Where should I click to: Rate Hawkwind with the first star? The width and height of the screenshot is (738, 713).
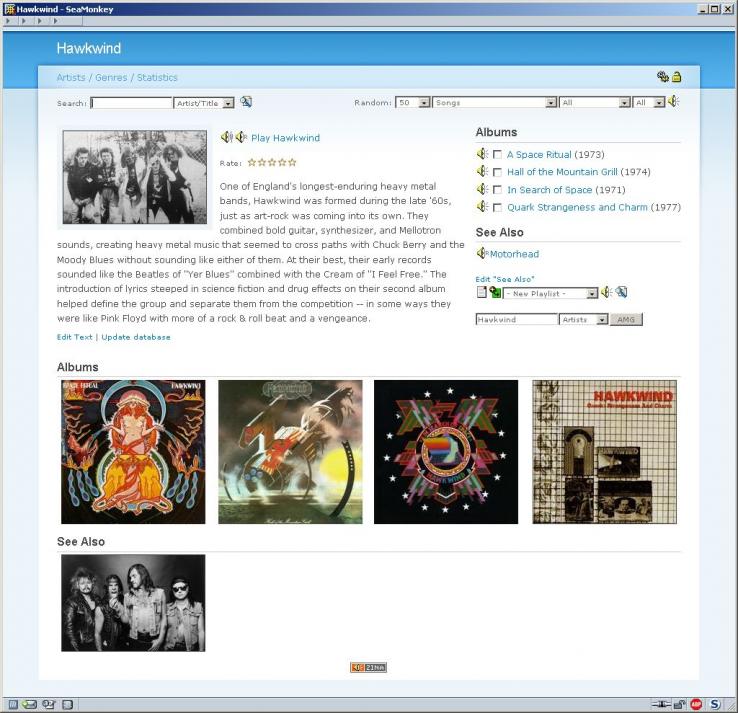point(252,162)
